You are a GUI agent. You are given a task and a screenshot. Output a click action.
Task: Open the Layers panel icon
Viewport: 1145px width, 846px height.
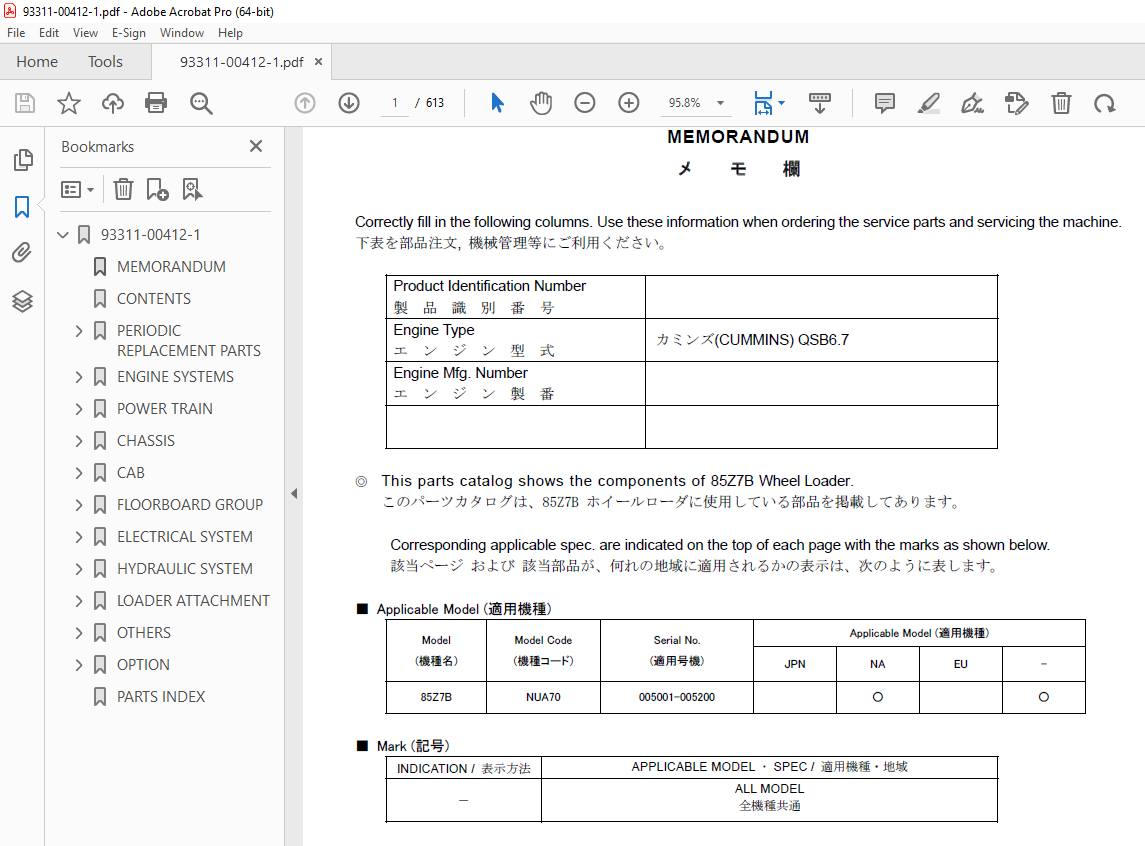click(x=22, y=301)
